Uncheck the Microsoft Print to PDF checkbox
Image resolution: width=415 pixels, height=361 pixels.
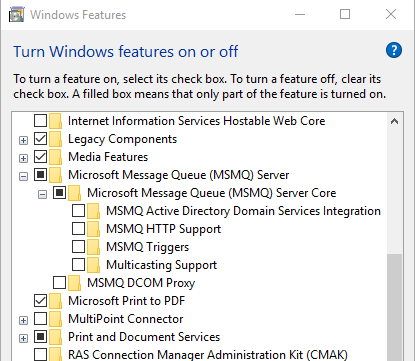point(40,301)
